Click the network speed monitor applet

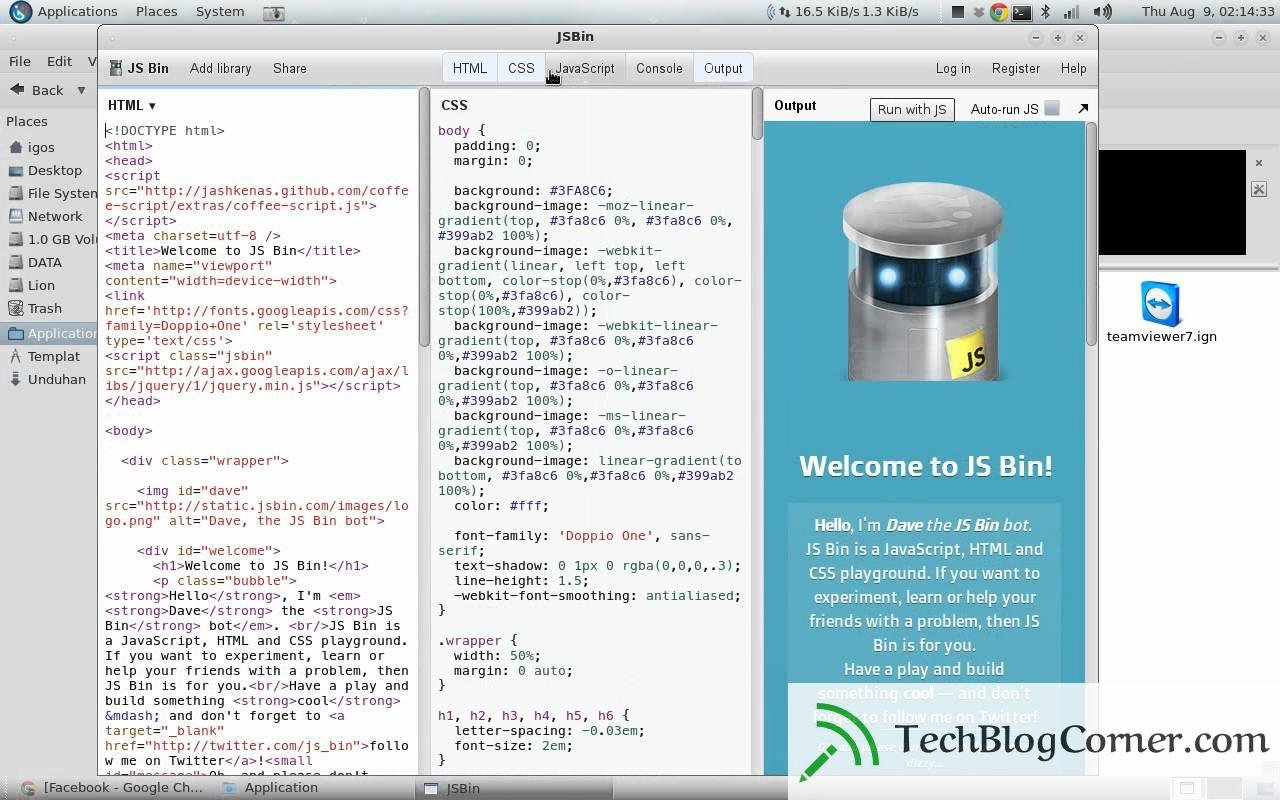[842, 12]
